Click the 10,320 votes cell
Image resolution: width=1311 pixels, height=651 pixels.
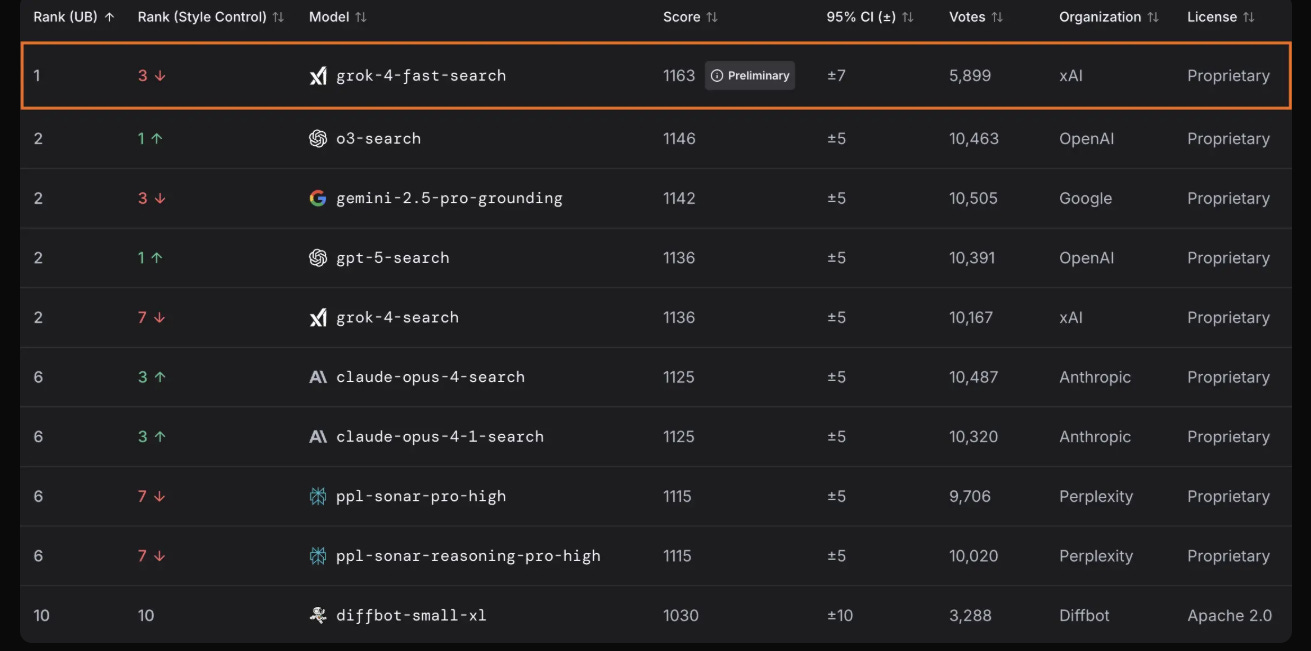pos(974,437)
